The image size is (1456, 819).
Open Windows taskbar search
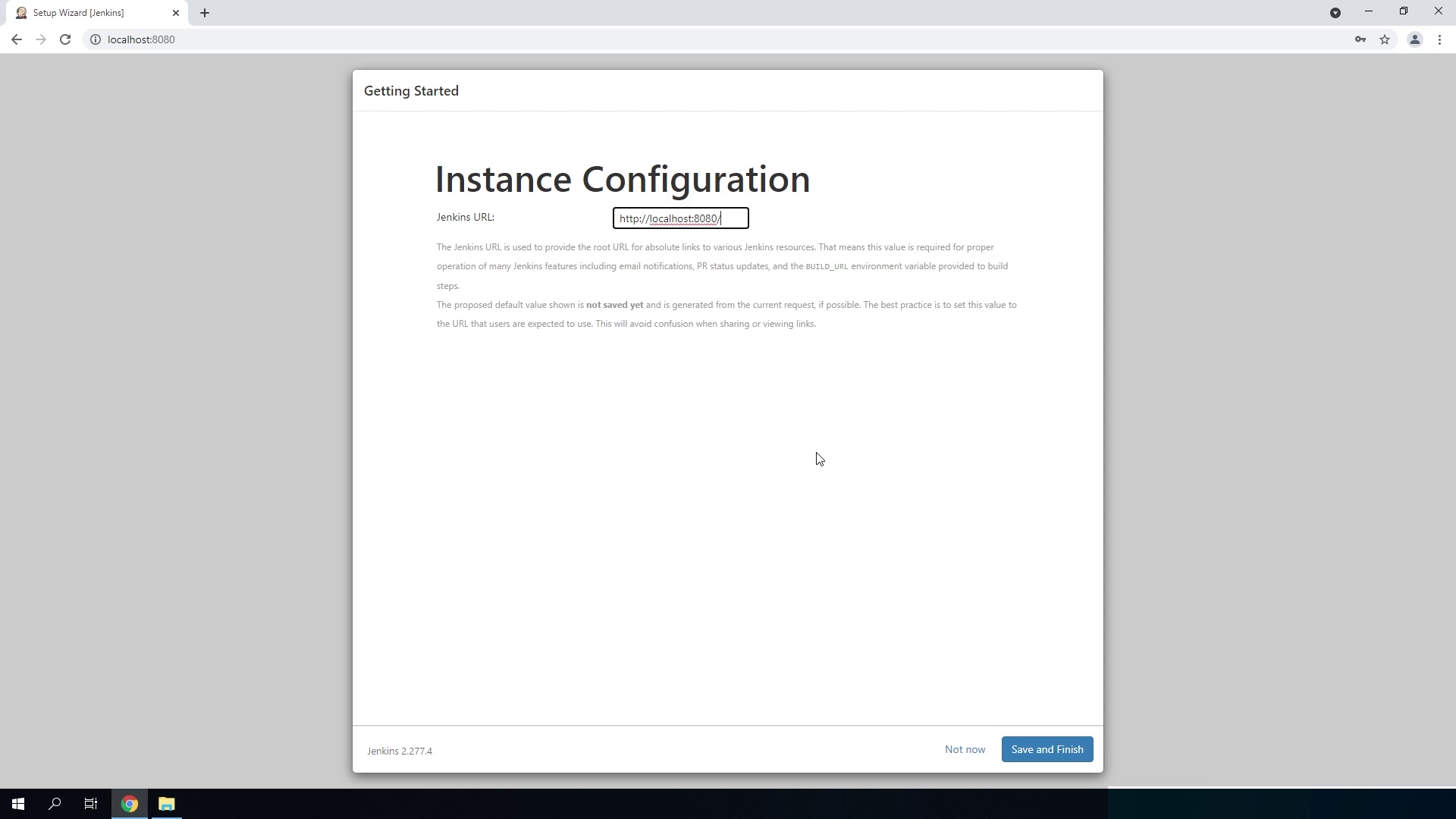(x=55, y=804)
